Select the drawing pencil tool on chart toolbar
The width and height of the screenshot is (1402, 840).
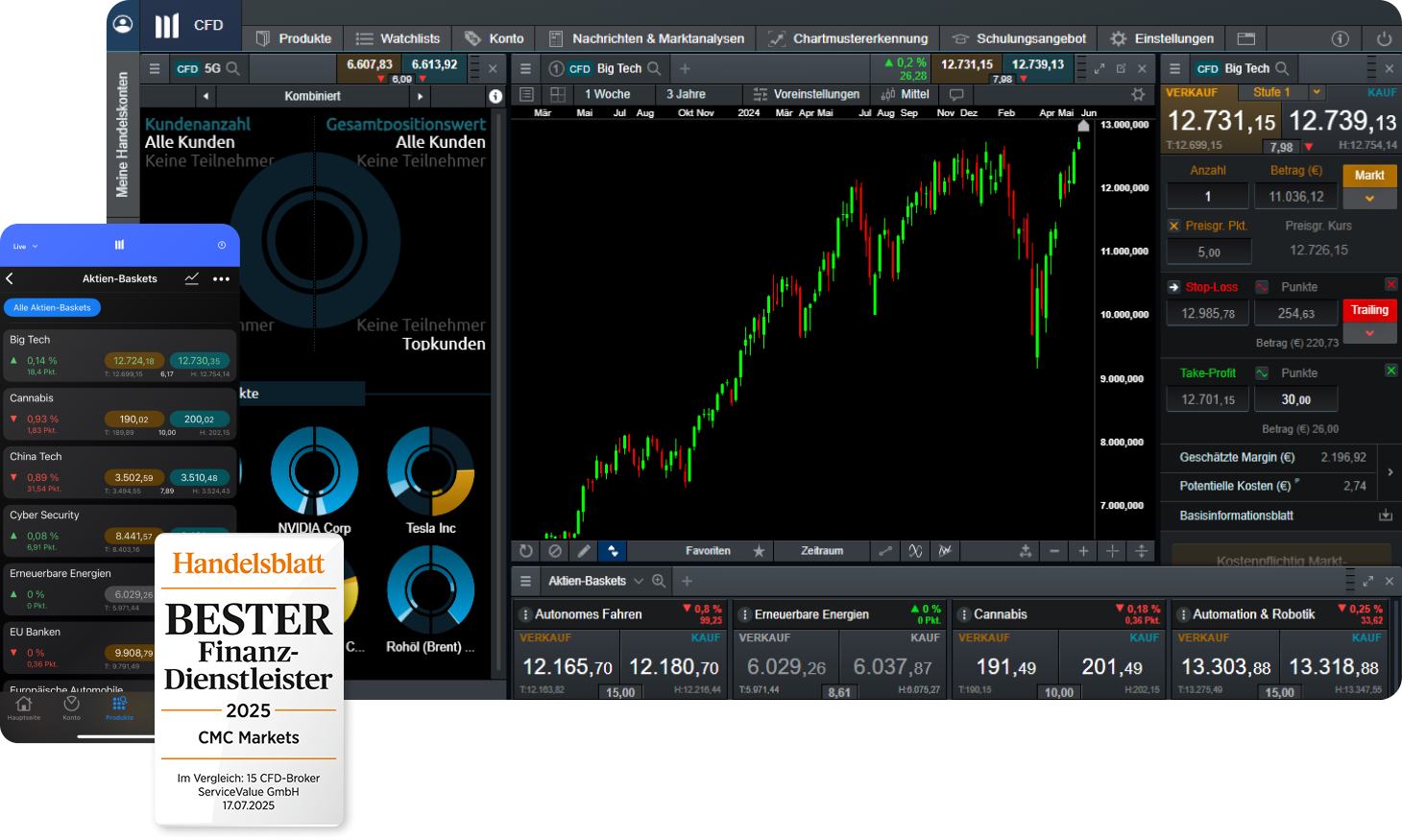(584, 550)
